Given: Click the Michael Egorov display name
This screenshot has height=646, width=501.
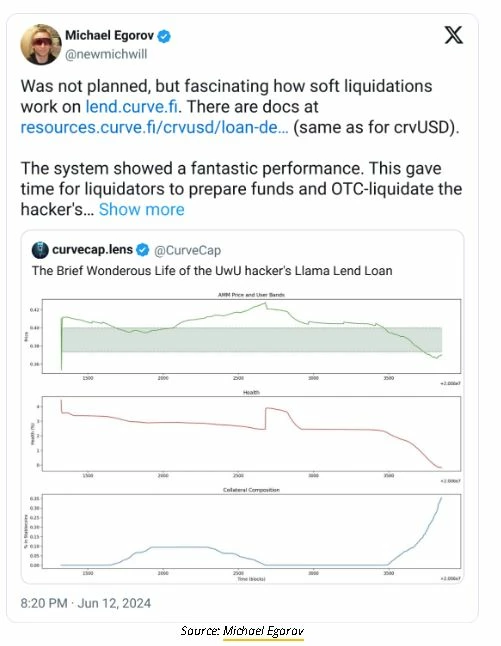Looking at the screenshot, I should pos(109,35).
